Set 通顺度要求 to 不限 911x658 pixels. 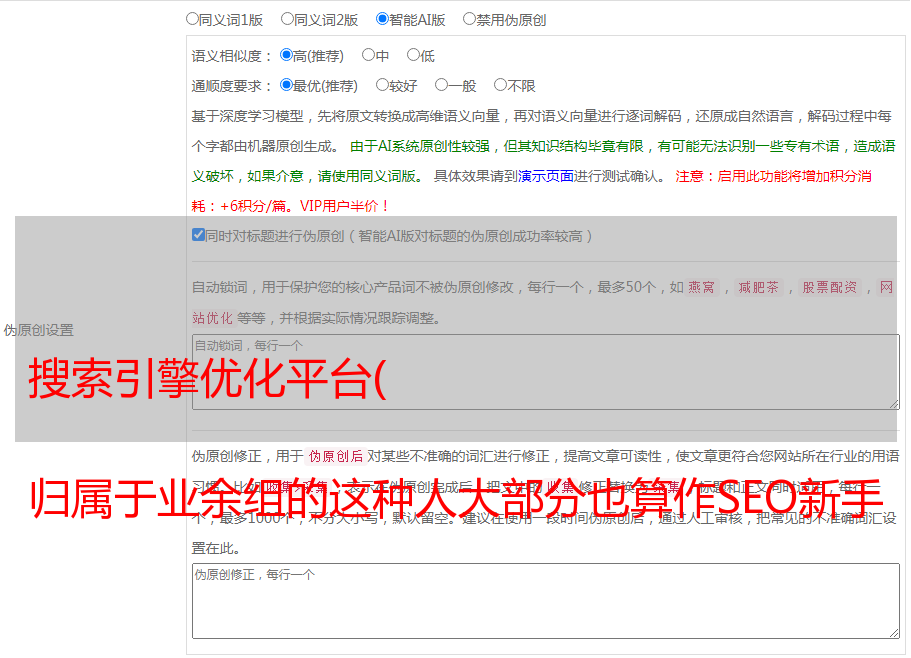click(x=500, y=85)
